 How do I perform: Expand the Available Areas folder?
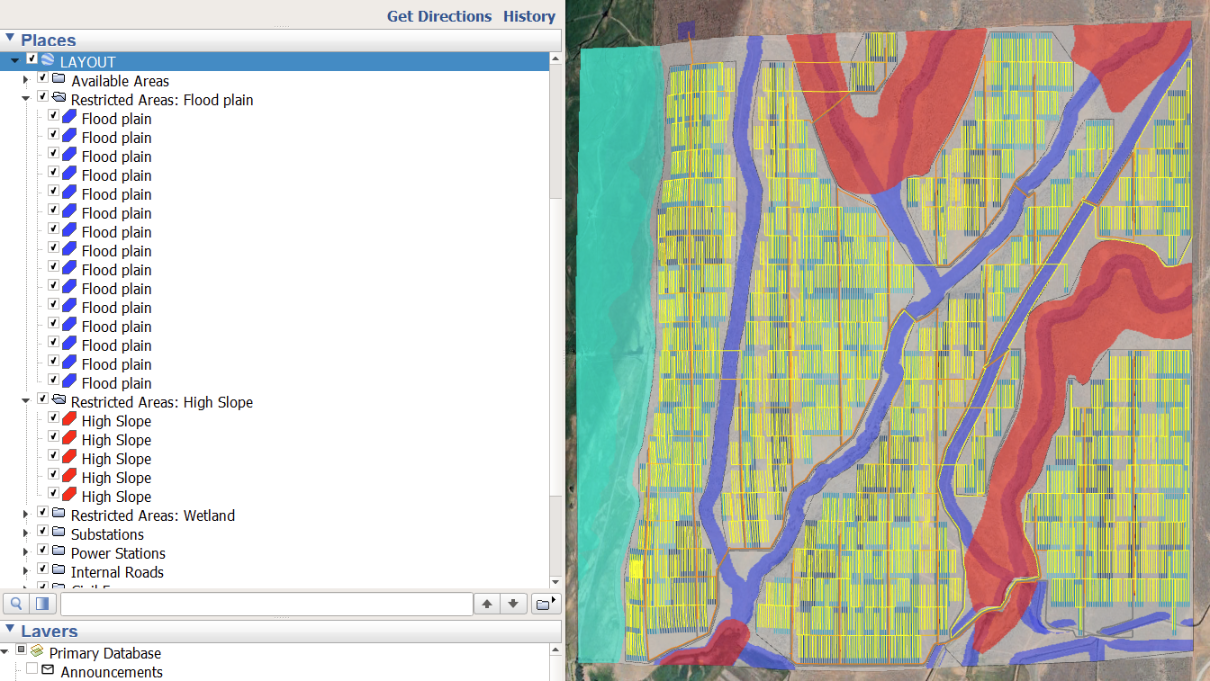click(x=25, y=80)
